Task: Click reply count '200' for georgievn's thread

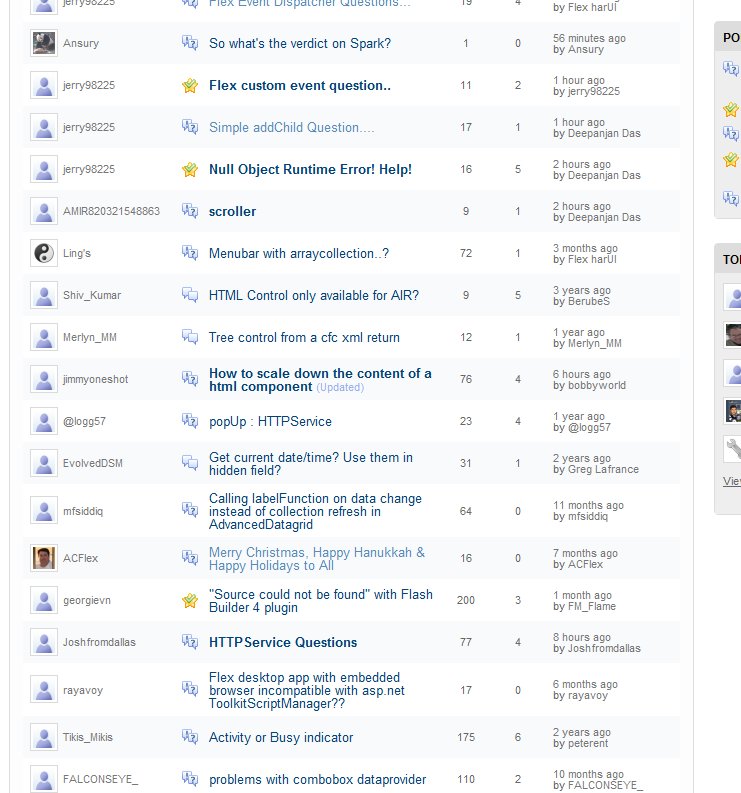Action: (466, 600)
